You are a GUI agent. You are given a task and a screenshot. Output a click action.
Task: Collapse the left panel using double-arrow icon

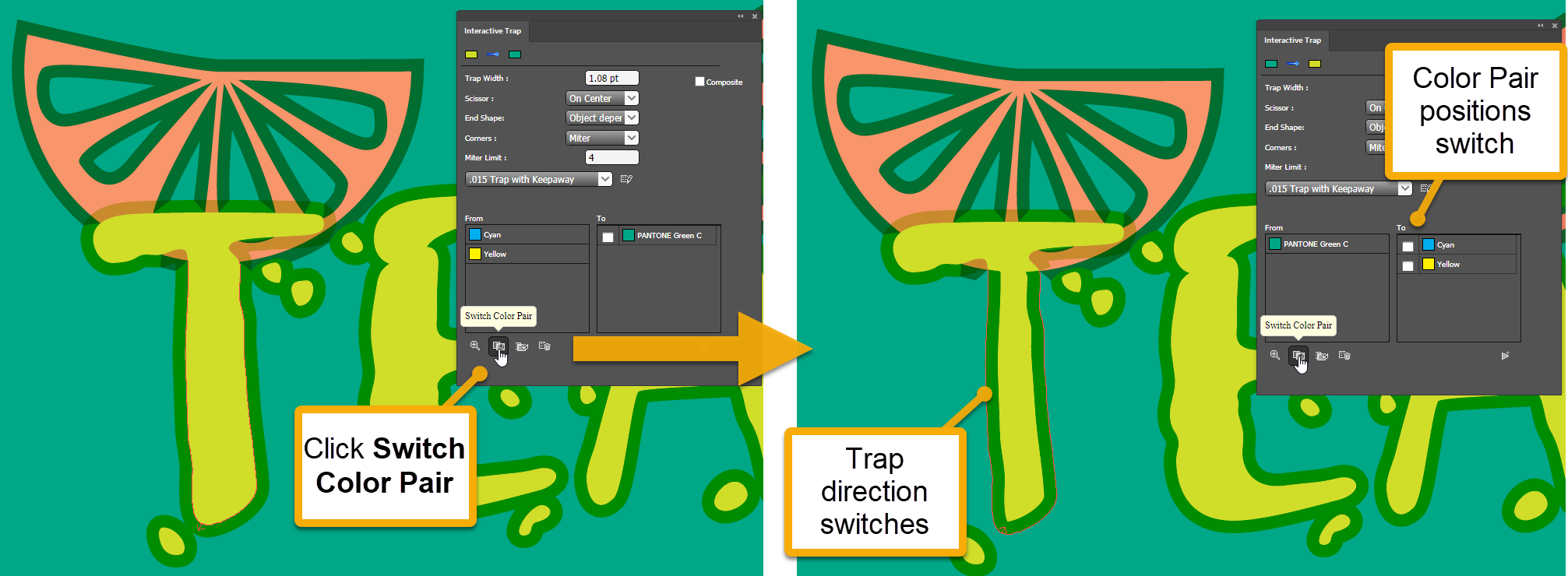(740, 16)
